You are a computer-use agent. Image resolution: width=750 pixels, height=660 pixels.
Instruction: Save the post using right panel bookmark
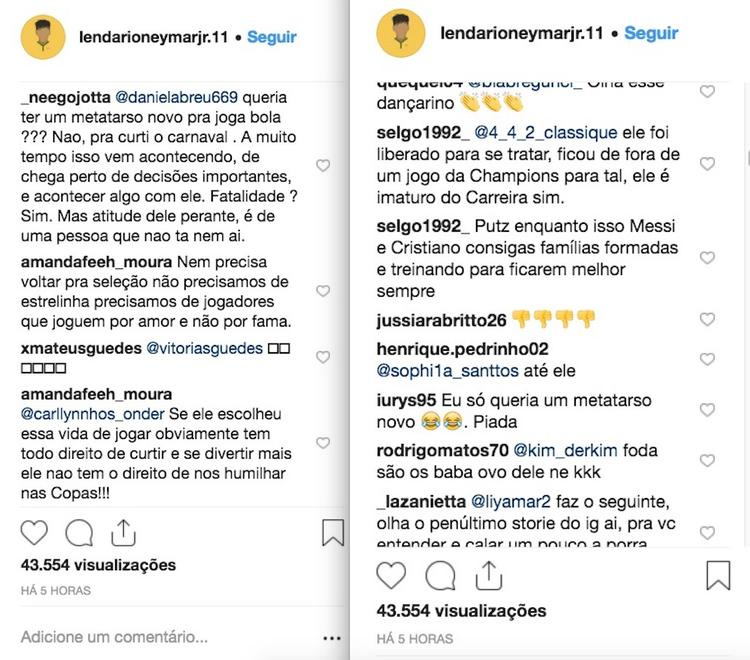[718, 575]
